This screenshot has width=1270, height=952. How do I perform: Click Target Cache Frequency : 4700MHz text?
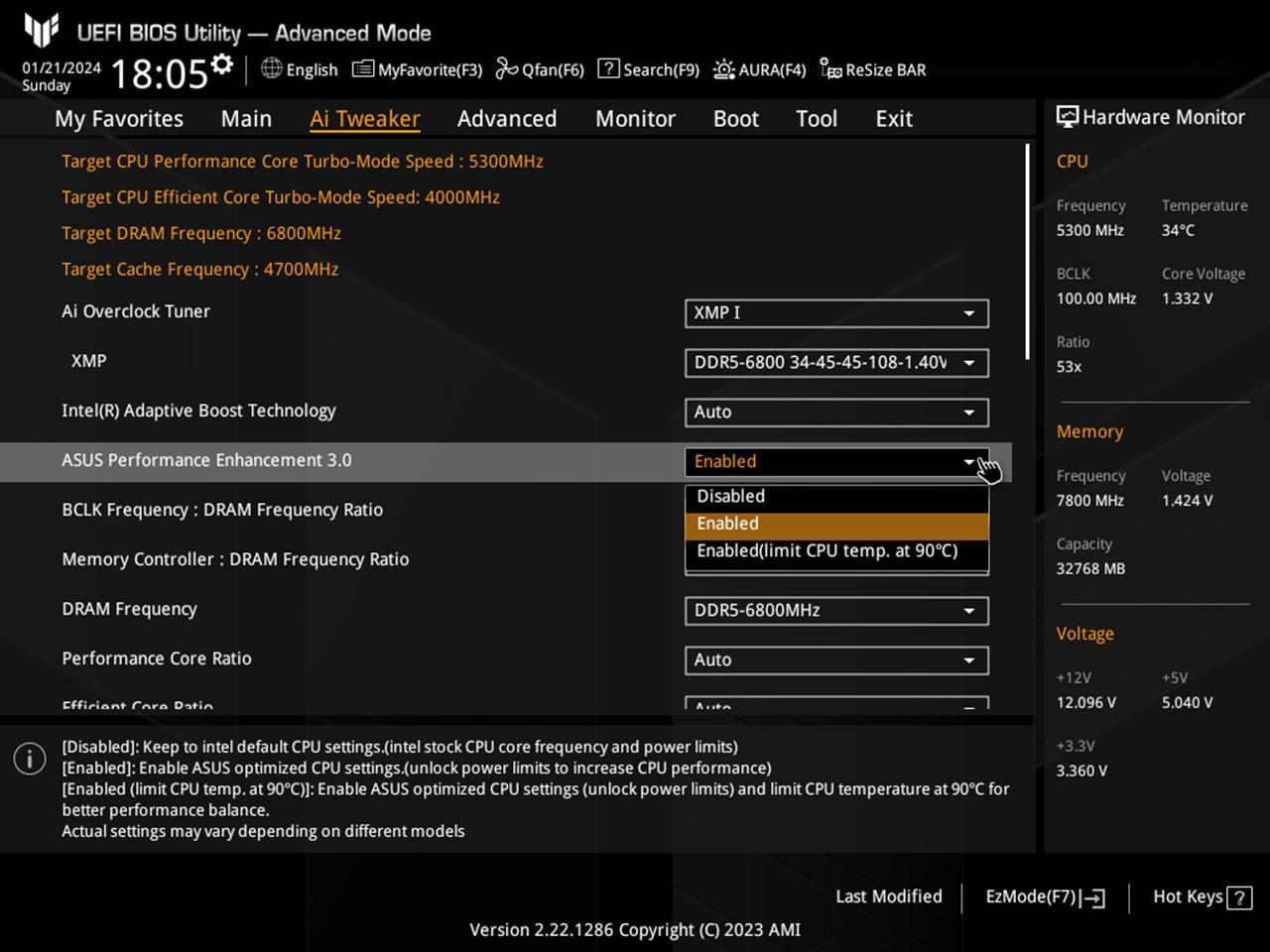[x=200, y=269]
